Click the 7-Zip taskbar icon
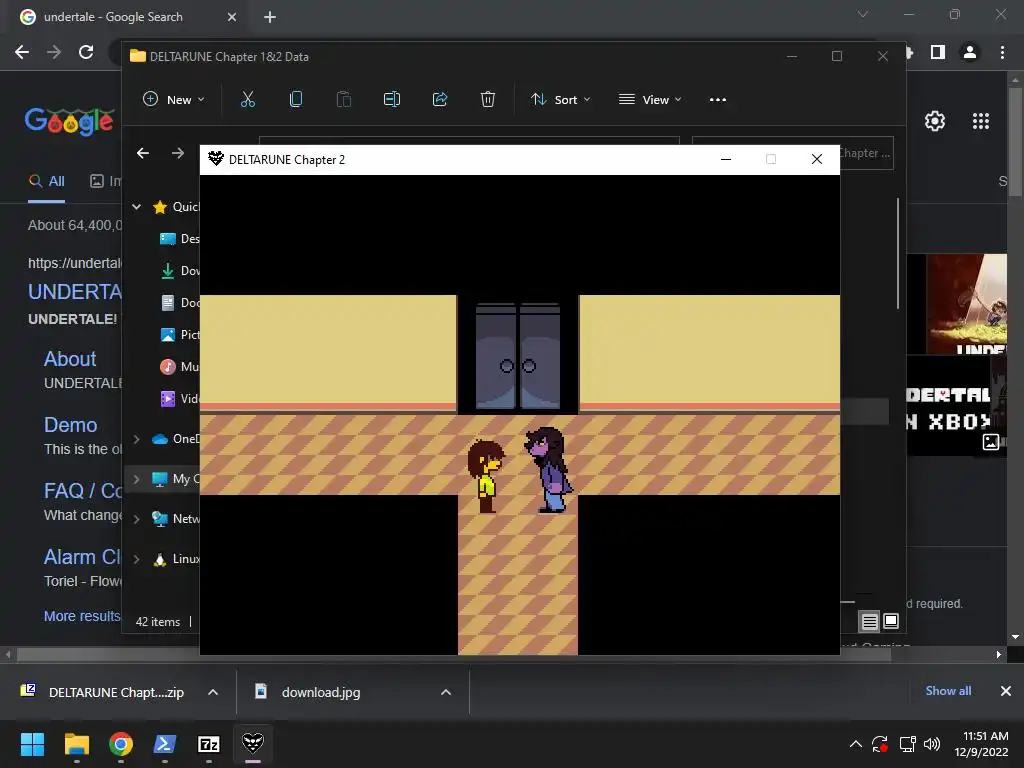 (x=208, y=744)
